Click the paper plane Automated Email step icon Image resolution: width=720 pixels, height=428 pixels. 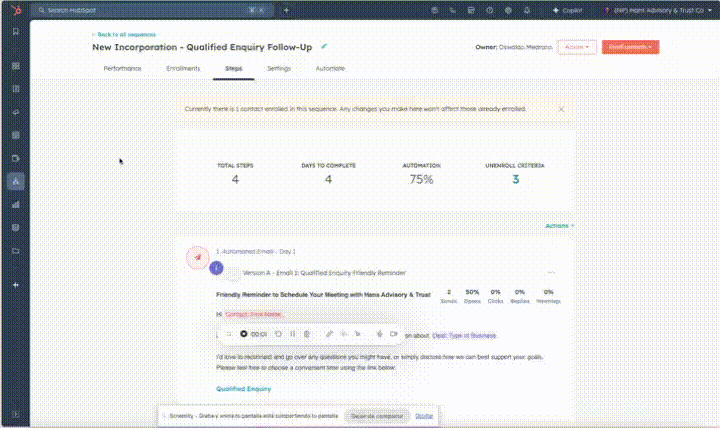pos(198,258)
